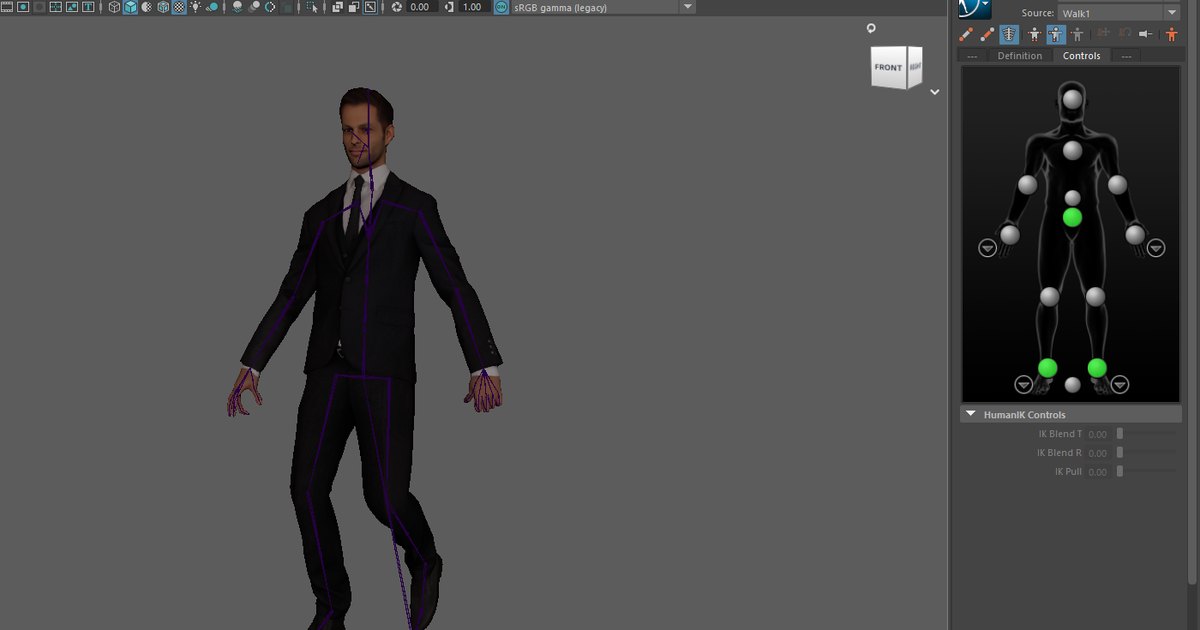Viewport: 1200px width, 630px height.
Task: Select the green screen-left ankle effector
Action: coord(1047,368)
